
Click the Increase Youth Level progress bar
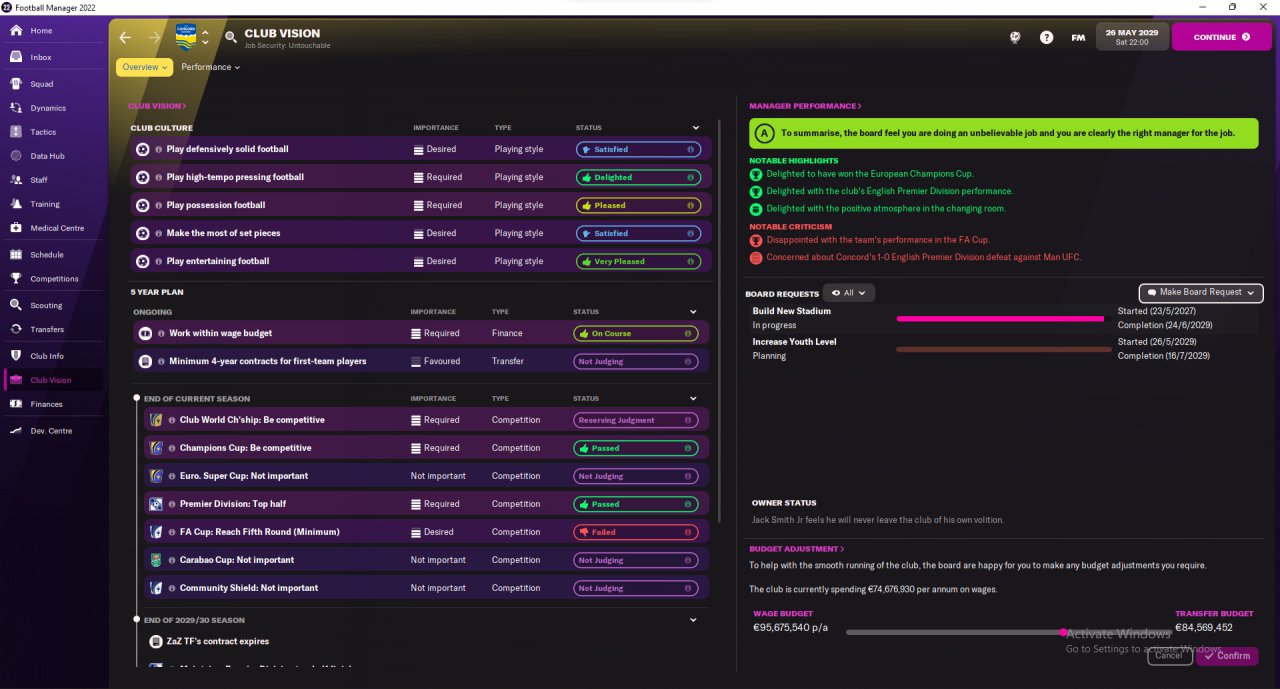pos(1003,349)
